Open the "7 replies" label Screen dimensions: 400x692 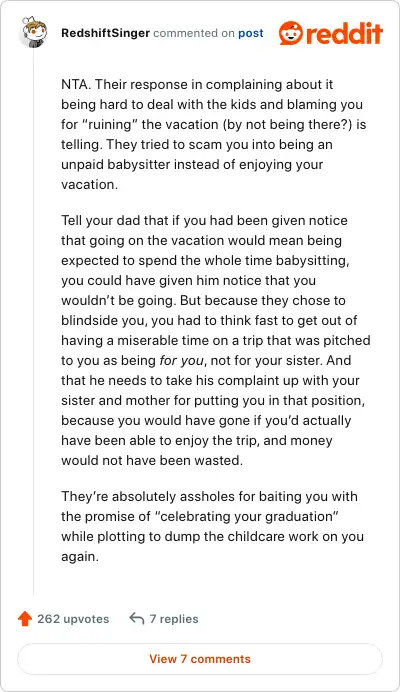[x=174, y=619]
